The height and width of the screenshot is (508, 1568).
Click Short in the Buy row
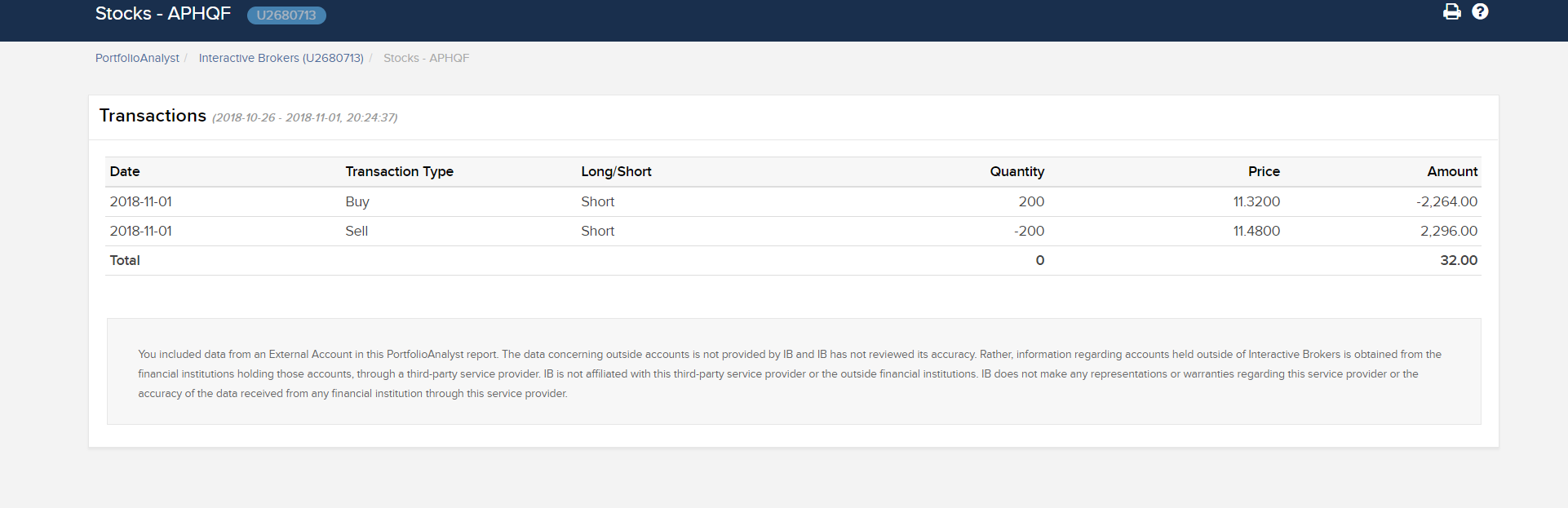[x=598, y=201]
